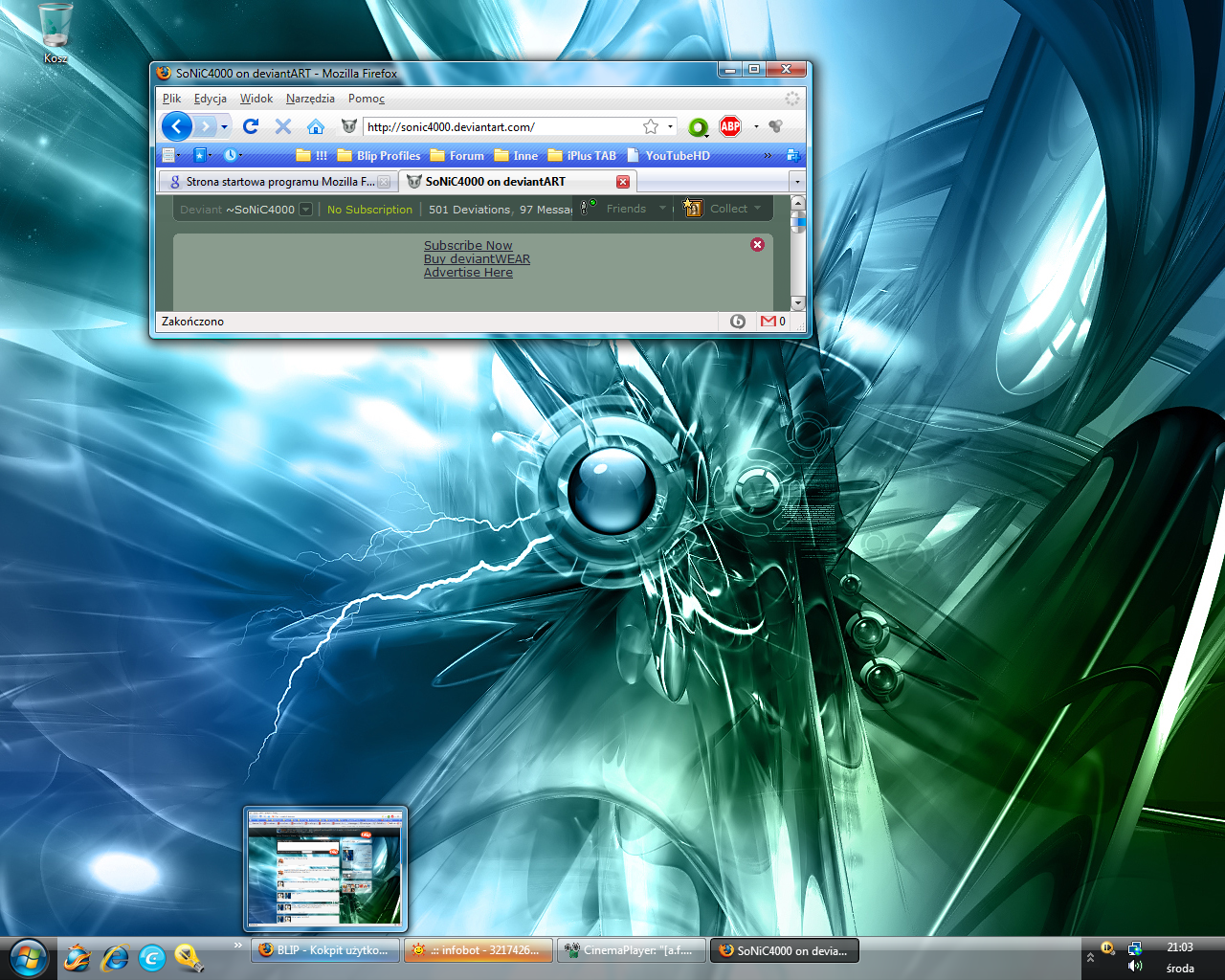1225x980 pixels.
Task: Click the page scrollbar down arrow
Action: click(798, 302)
